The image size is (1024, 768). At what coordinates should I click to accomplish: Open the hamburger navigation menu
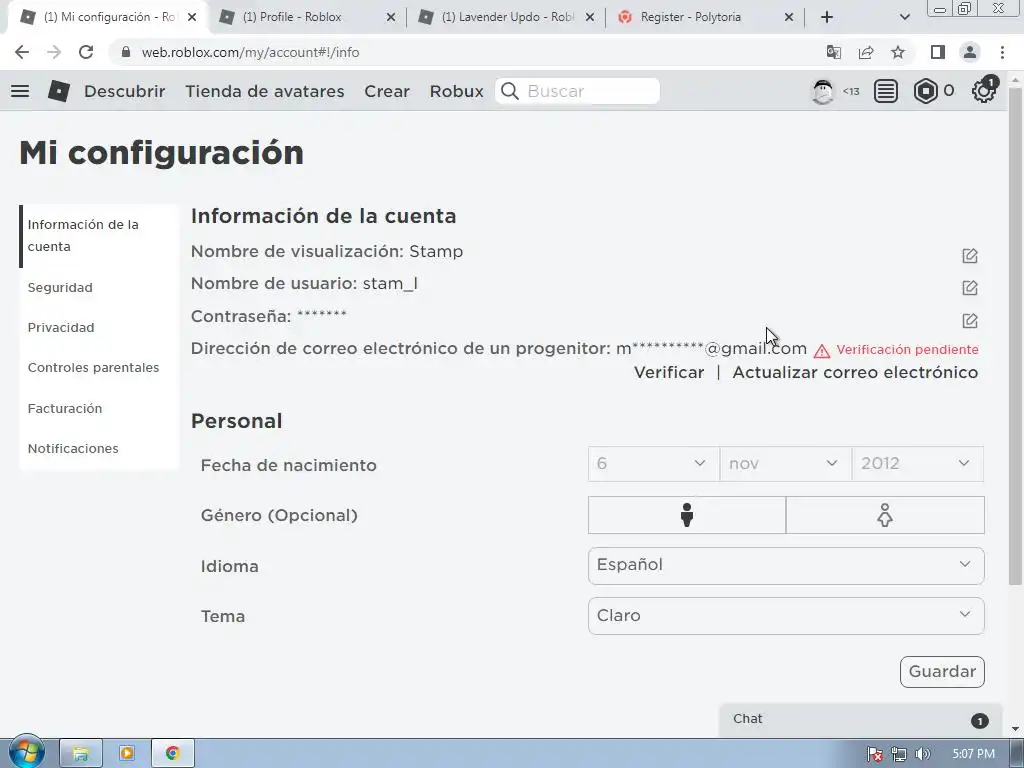20,91
